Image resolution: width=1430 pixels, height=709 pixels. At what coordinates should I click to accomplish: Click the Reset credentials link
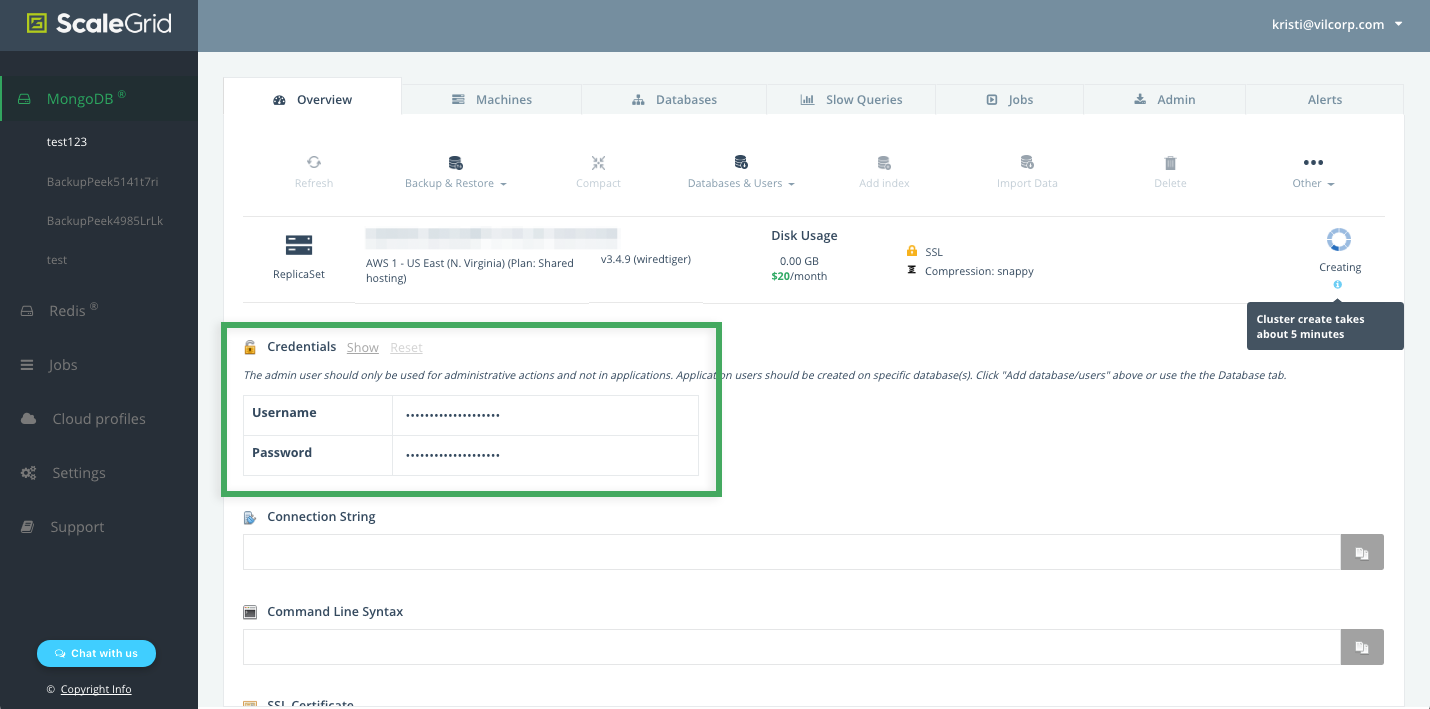point(406,347)
